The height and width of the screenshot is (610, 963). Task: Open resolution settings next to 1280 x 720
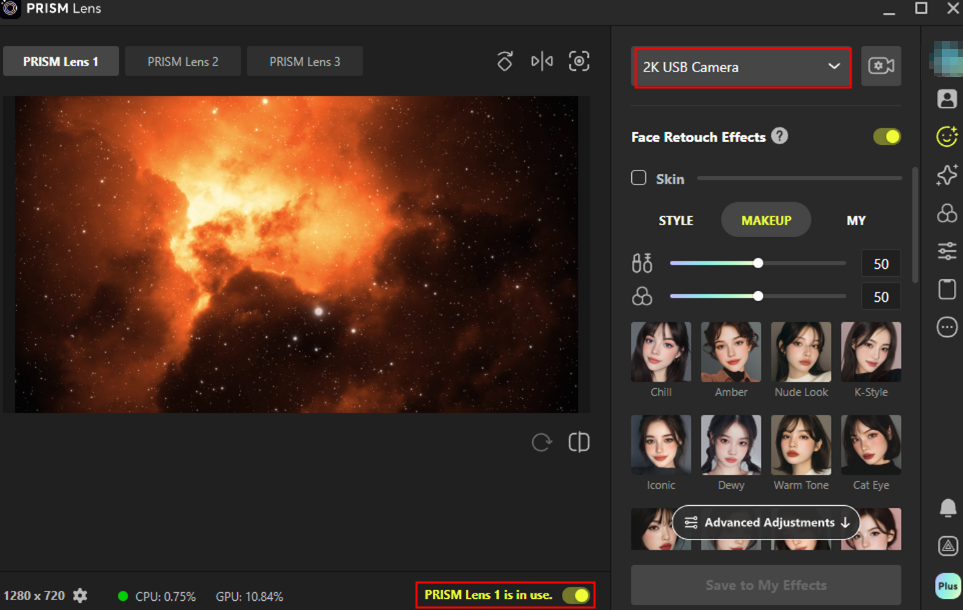tap(80, 596)
